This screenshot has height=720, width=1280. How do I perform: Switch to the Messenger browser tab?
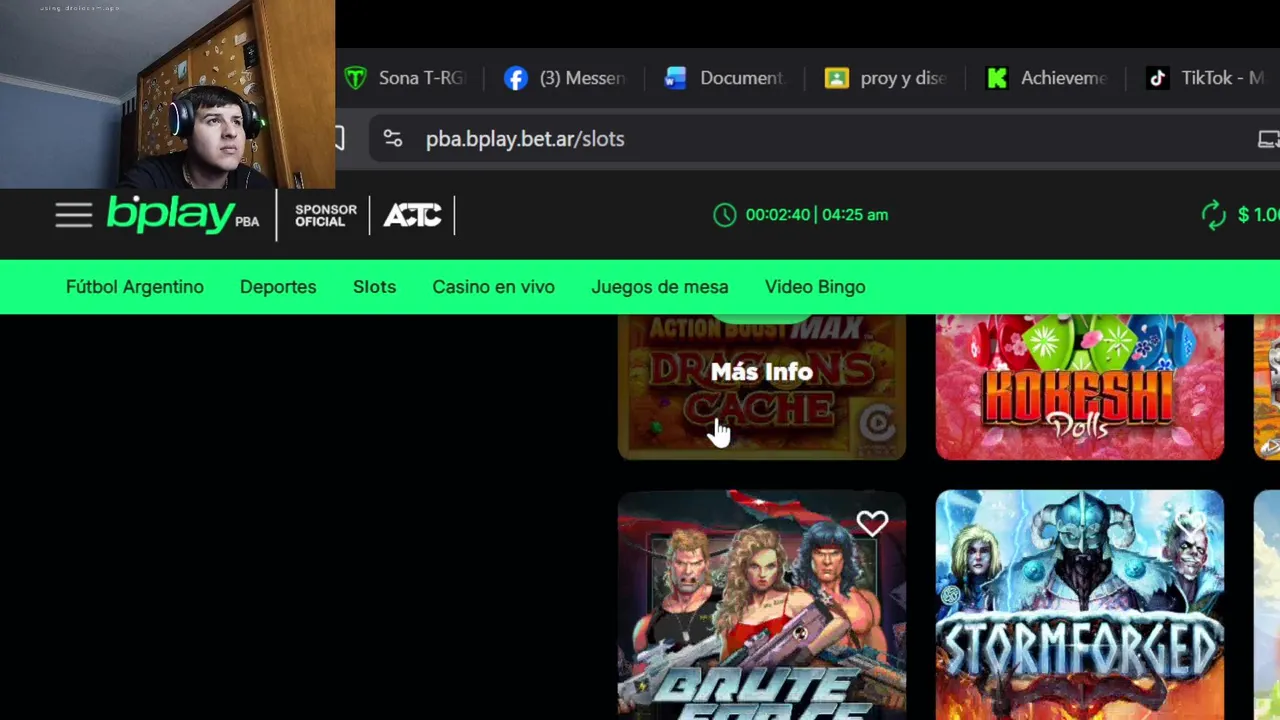tap(565, 78)
